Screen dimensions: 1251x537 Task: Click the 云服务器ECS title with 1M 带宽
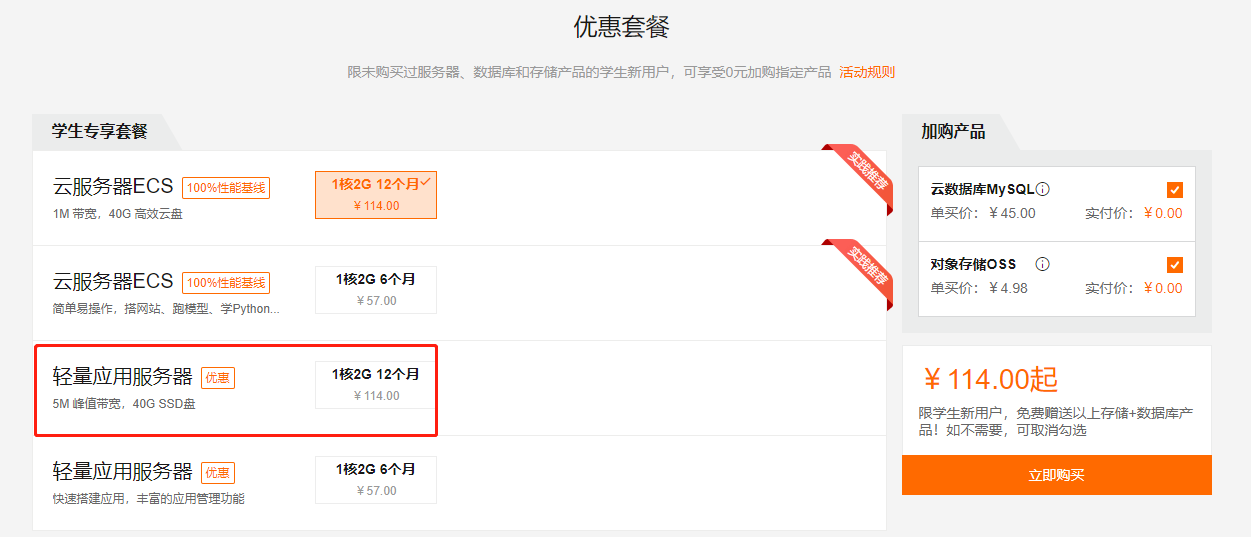pyautogui.click(x=113, y=187)
